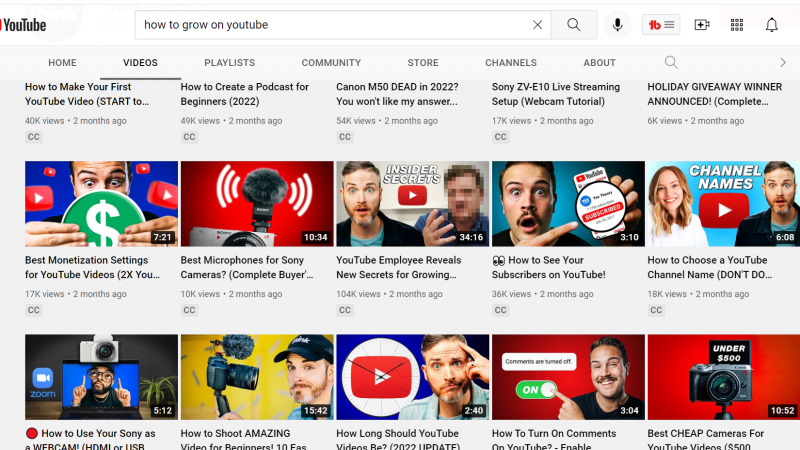Search within channel using tab magnifier
The image size is (800, 450).
click(671, 63)
